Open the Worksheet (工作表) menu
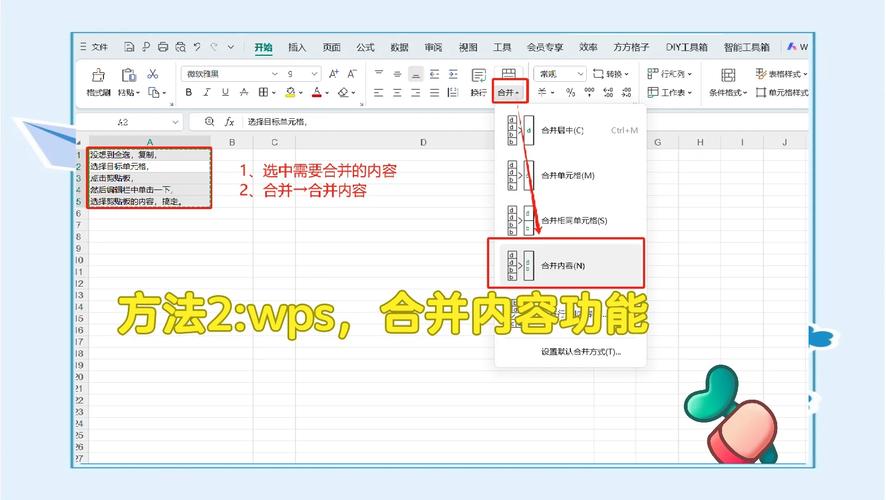Viewport: 886px width, 500px height. point(670,93)
